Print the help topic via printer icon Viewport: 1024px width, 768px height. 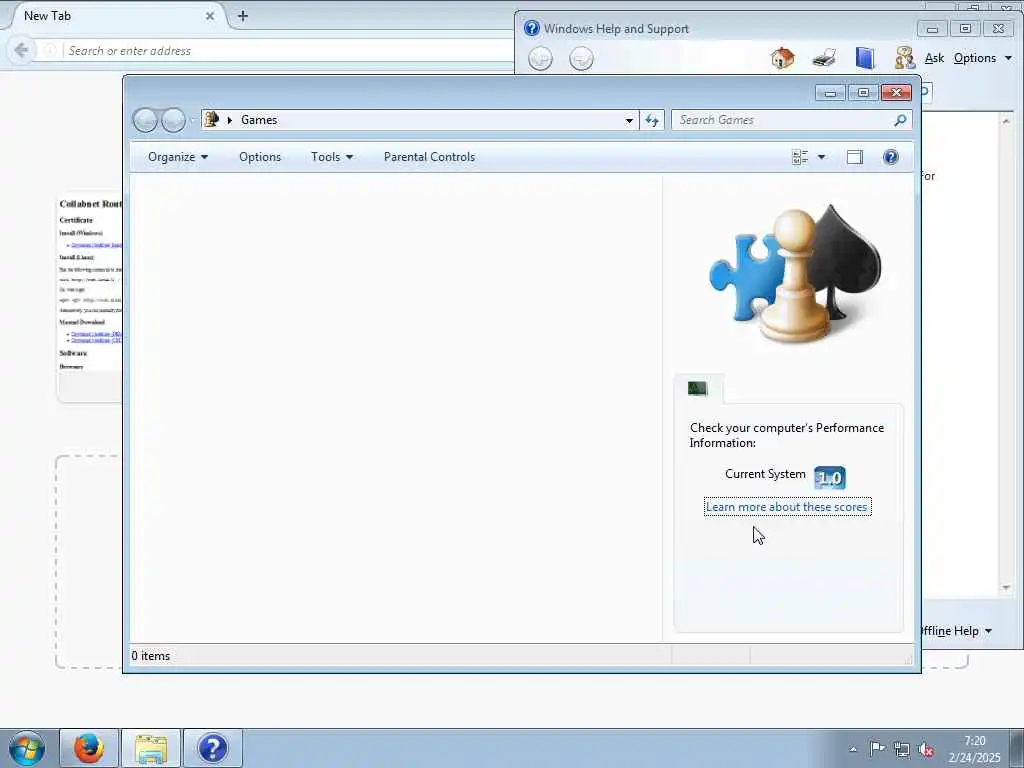pos(824,58)
